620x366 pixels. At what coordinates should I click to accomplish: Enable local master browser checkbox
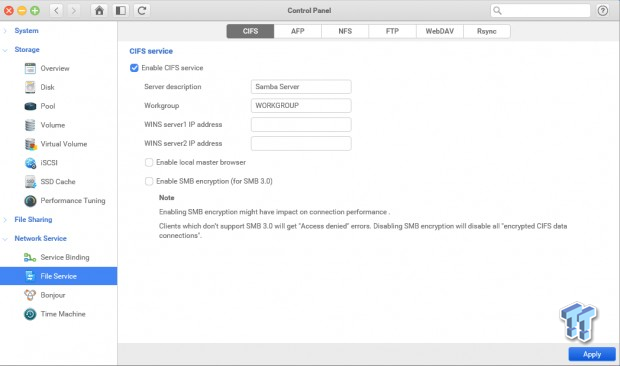pyautogui.click(x=149, y=162)
